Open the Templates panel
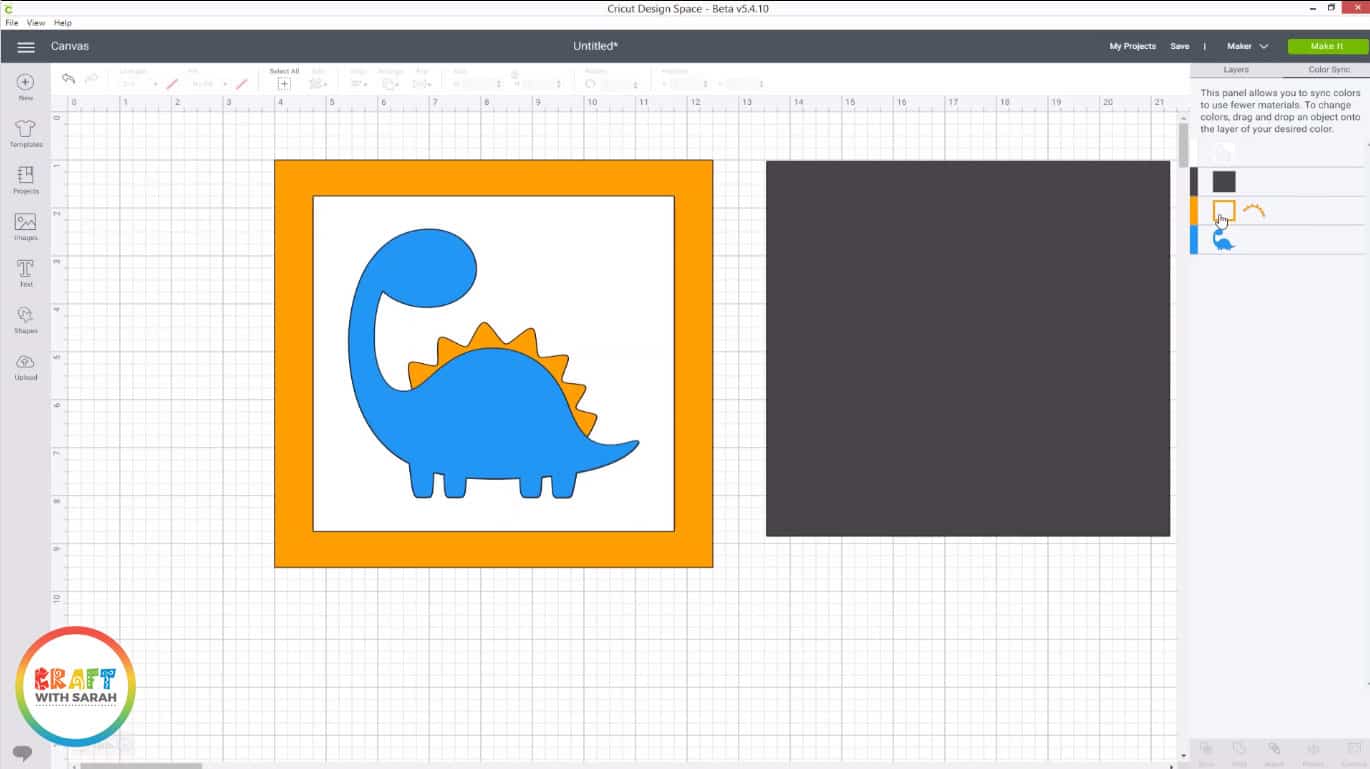This screenshot has width=1370, height=769. [26, 133]
